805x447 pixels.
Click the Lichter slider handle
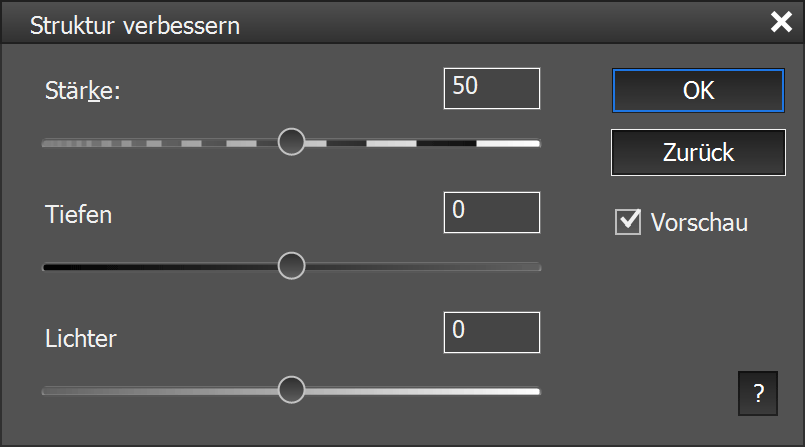pyautogui.click(x=291, y=390)
